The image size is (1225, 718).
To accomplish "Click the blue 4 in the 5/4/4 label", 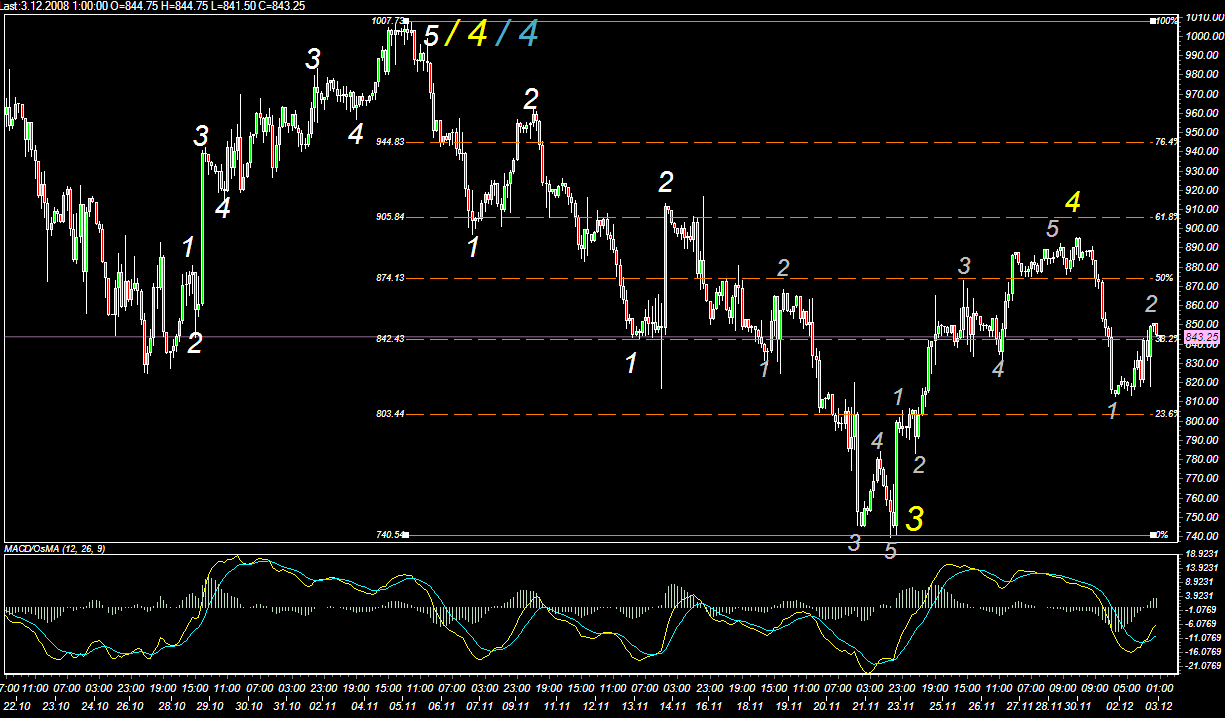I will pyautogui.click(x=528, y=35).
